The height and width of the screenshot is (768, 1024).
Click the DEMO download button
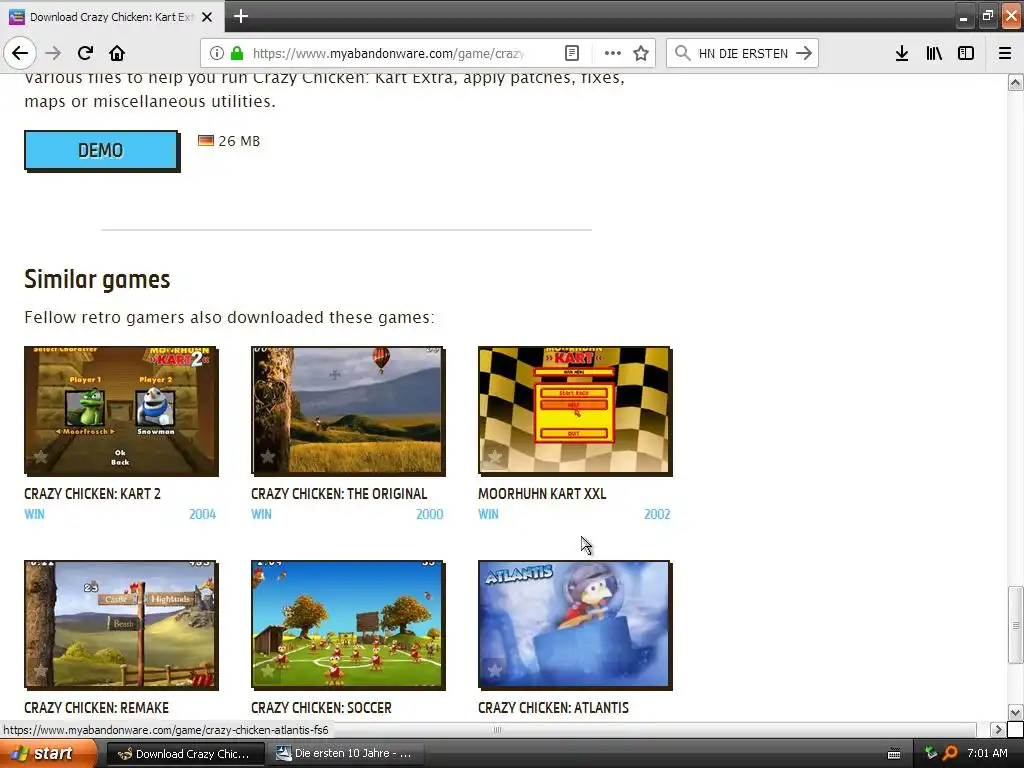tap(101, 150)
